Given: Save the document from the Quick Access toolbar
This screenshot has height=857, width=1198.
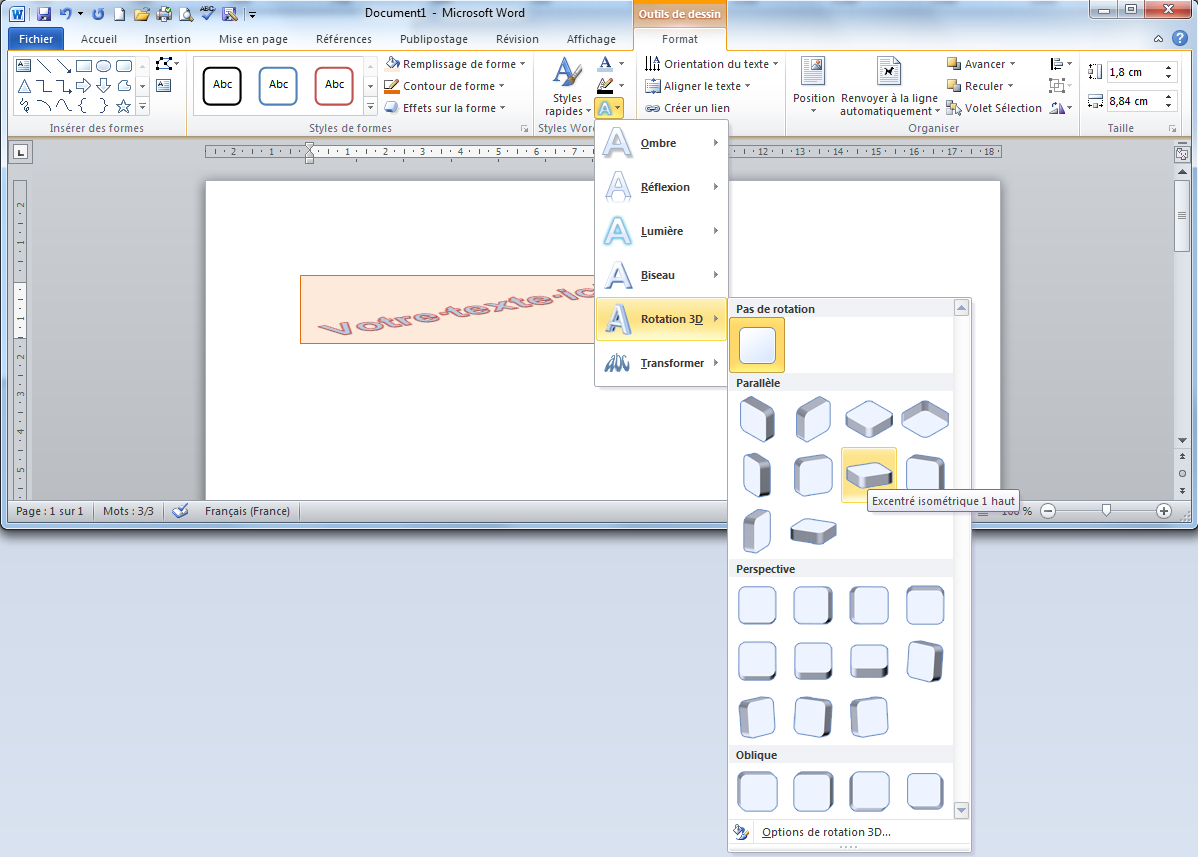Looking at the screenshot, I should pos(44,14).
